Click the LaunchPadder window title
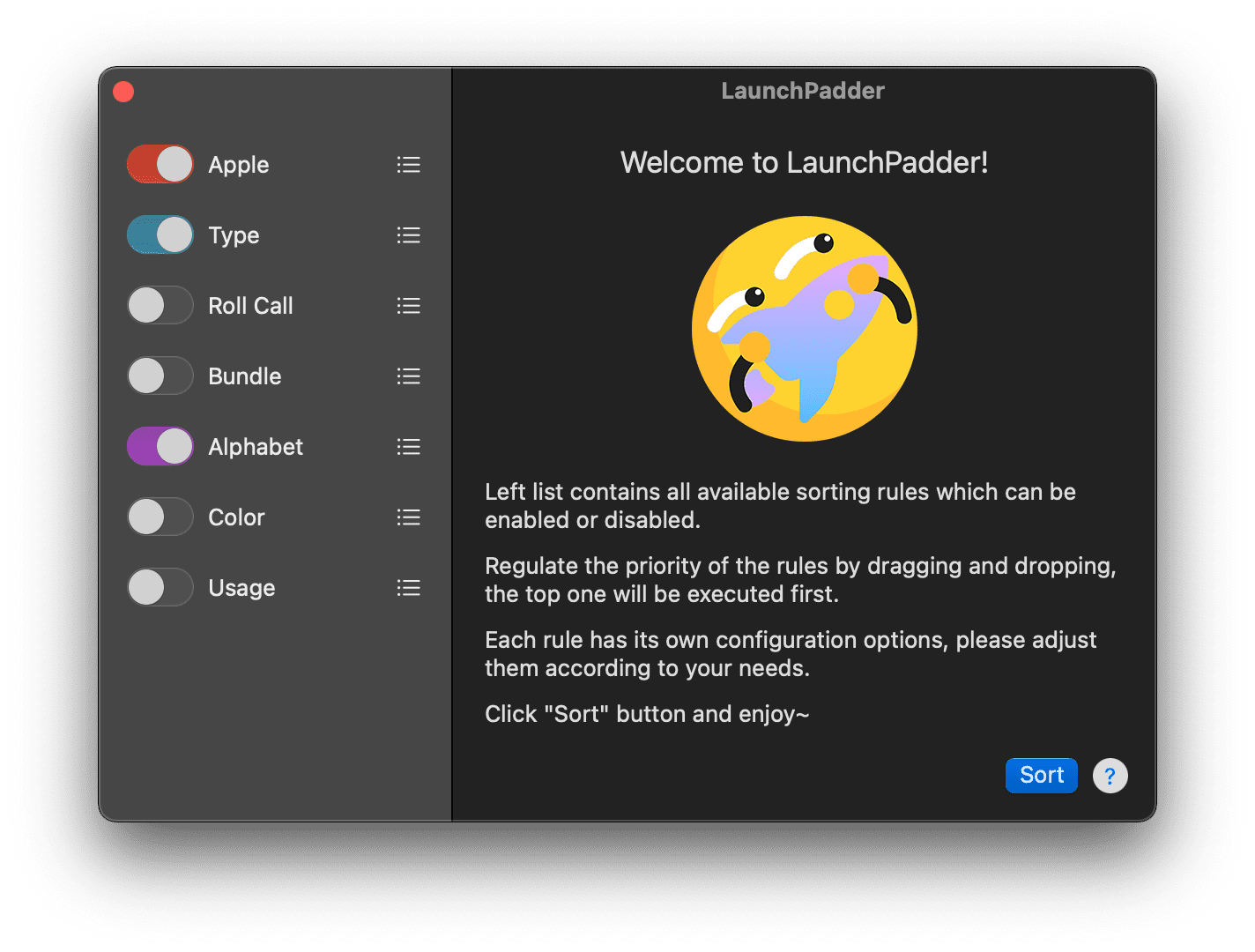1255x952 pixels. tap(803, 91)
